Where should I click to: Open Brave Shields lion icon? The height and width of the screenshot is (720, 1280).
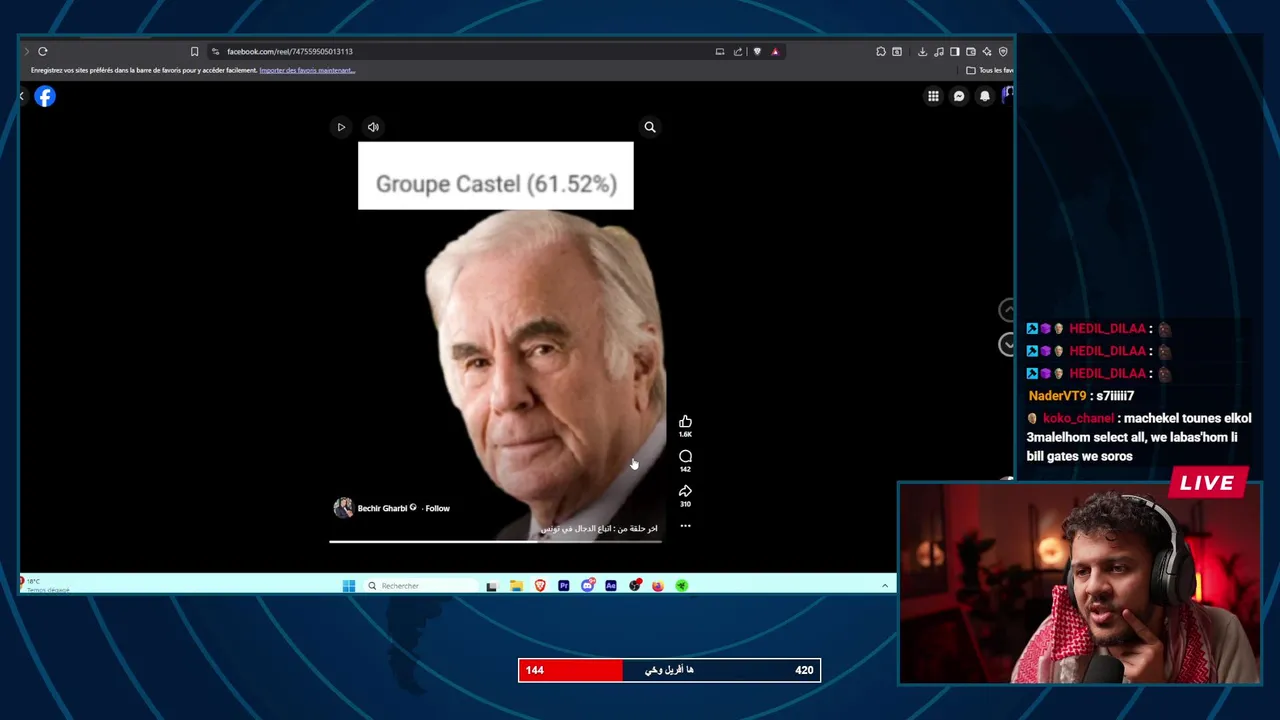[x=757, y=51]
